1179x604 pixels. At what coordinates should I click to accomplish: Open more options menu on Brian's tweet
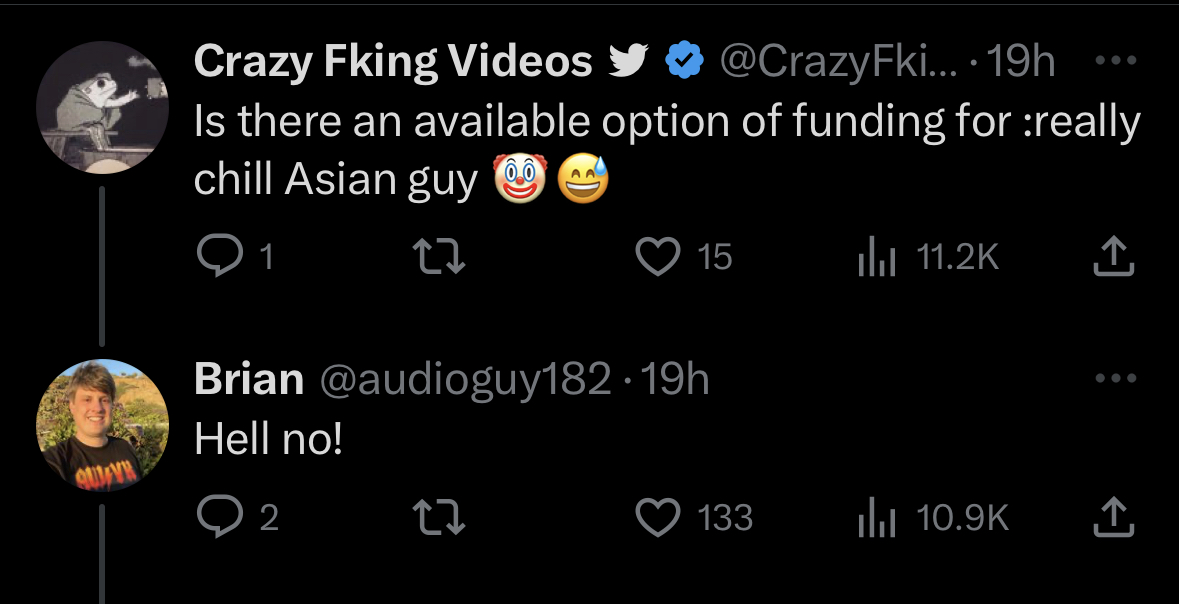coord(1115,378)
